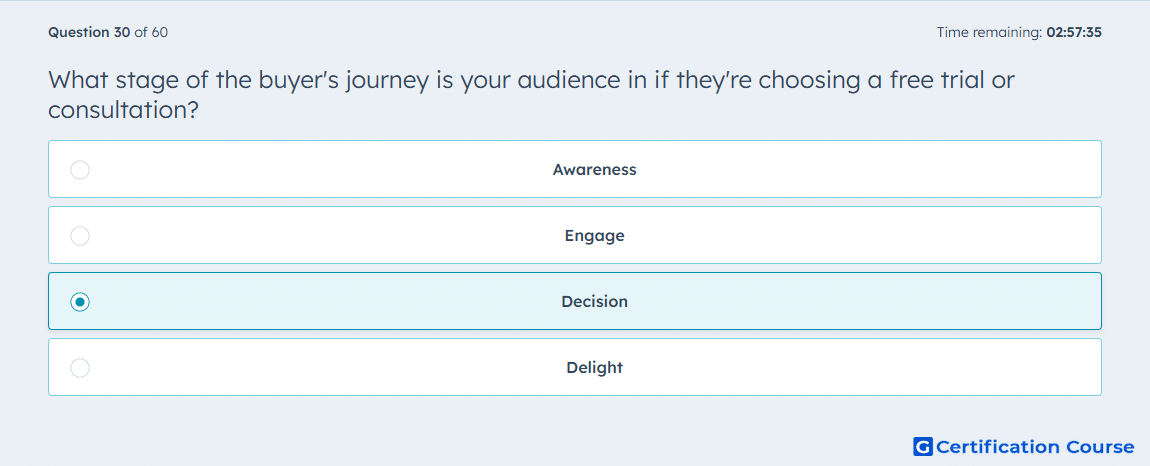
Task: Click the Engage answer label text
Action: pos(594,236)
